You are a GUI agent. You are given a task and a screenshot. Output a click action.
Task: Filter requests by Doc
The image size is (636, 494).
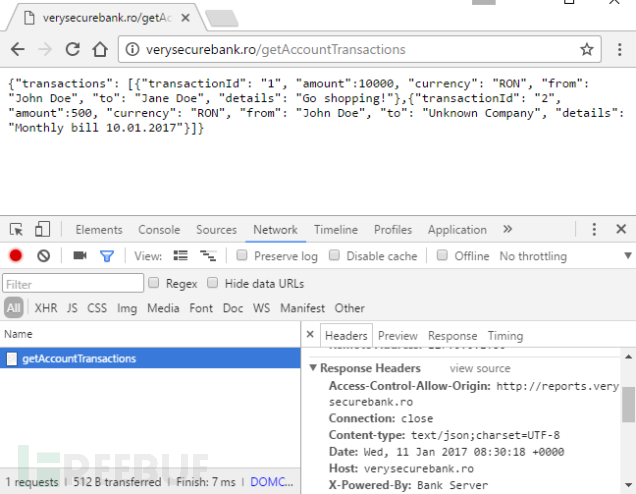click(x=233, y=308)
